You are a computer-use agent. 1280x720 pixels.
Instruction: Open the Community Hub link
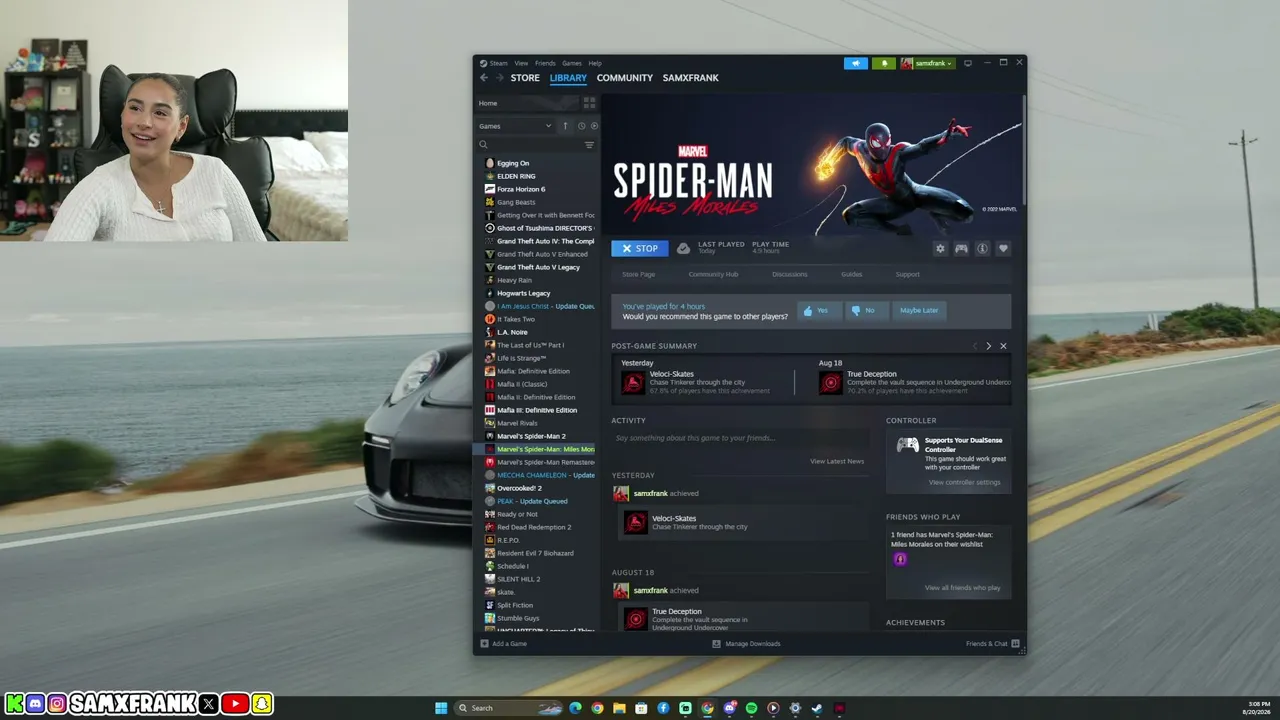713,274
